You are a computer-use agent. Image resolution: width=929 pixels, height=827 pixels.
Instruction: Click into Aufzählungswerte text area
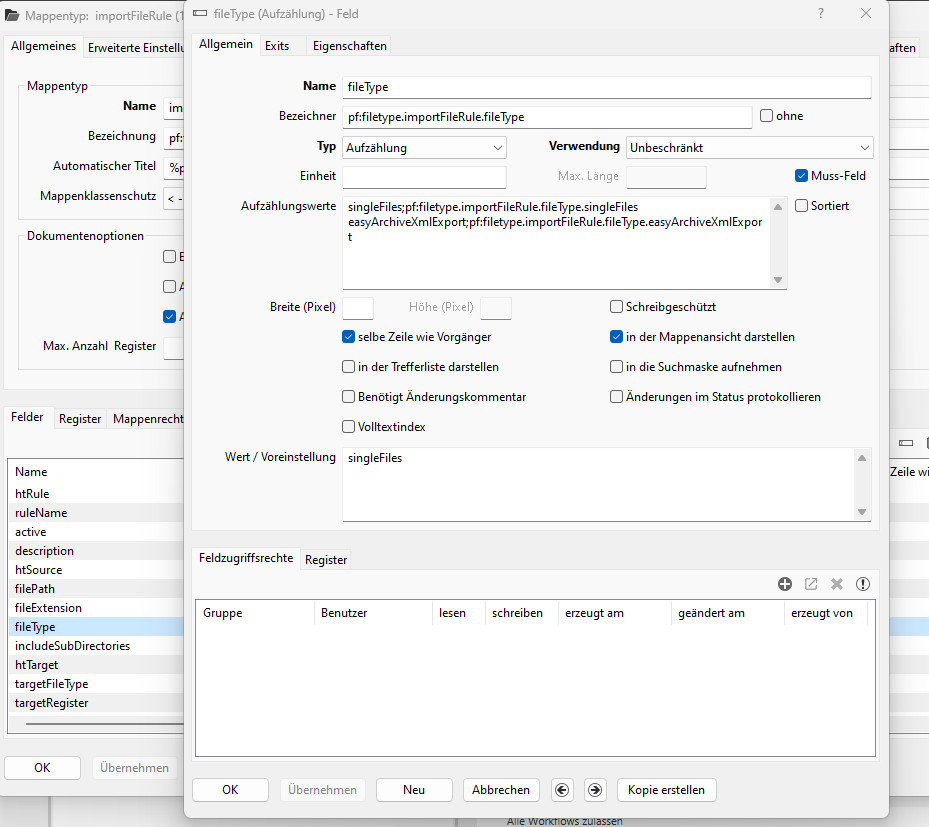click(x=557, y=243)
